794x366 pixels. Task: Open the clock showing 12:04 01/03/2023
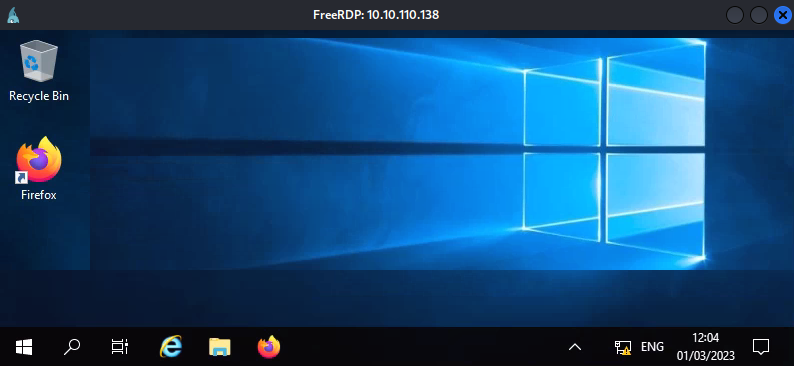[705, 347]
